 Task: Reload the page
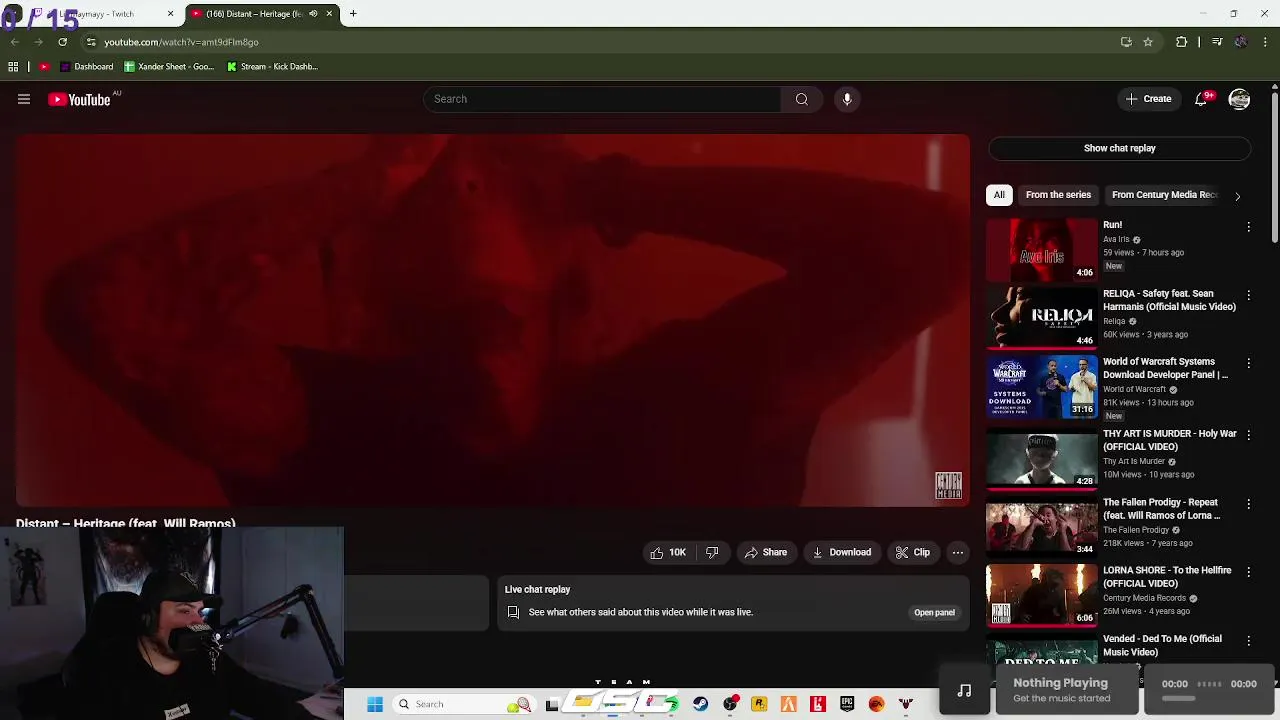(62, 42)
